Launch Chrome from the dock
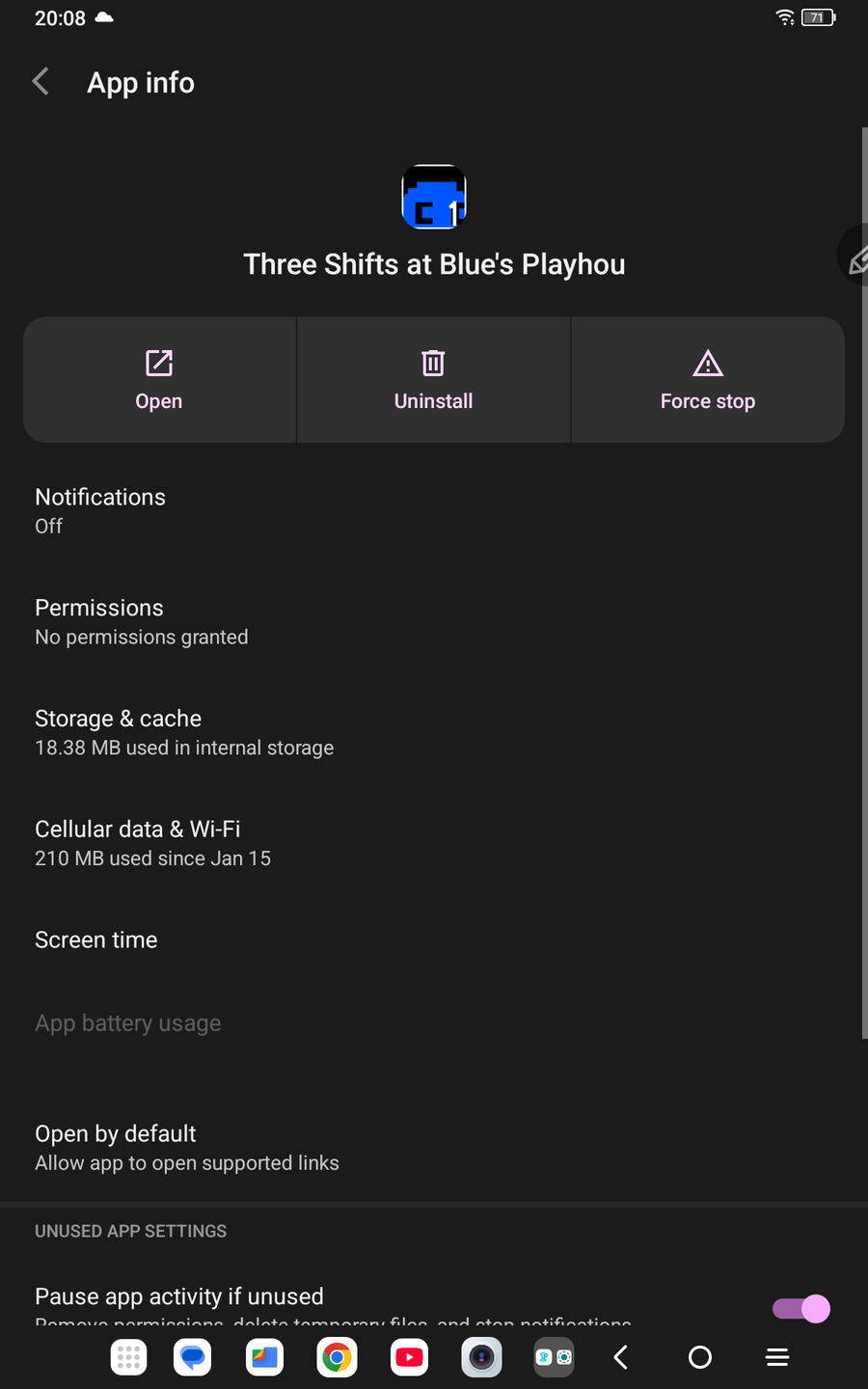Image resolution: width=868 pixels, height=1389 pixels. pyautogui.click(x=337, y=1358)
